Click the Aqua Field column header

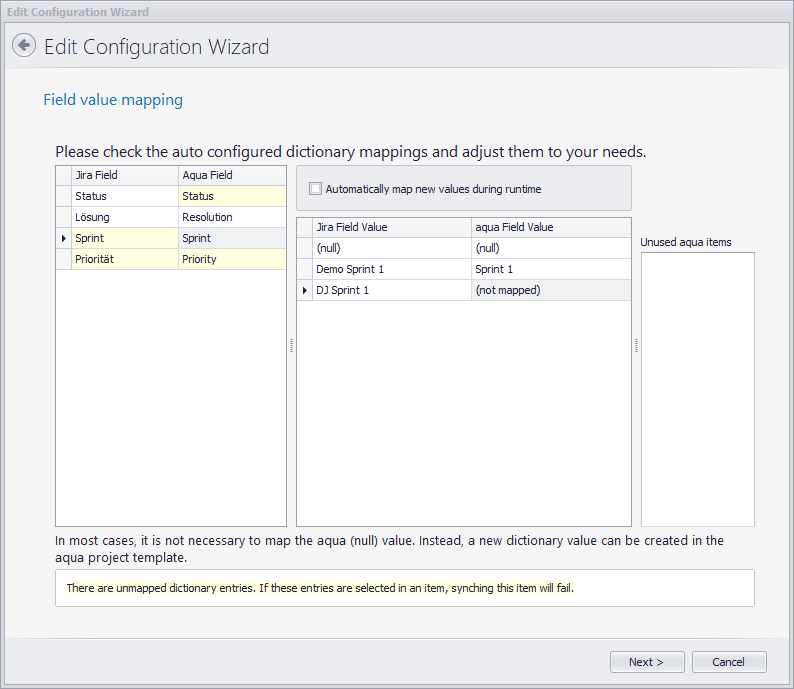coord(232,175)
